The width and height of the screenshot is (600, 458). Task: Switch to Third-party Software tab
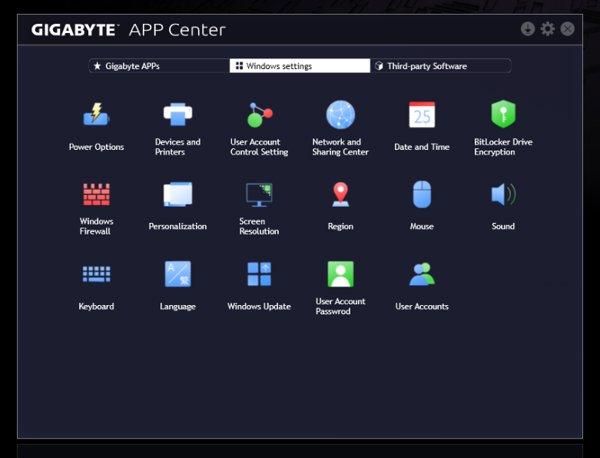(441, 66)
